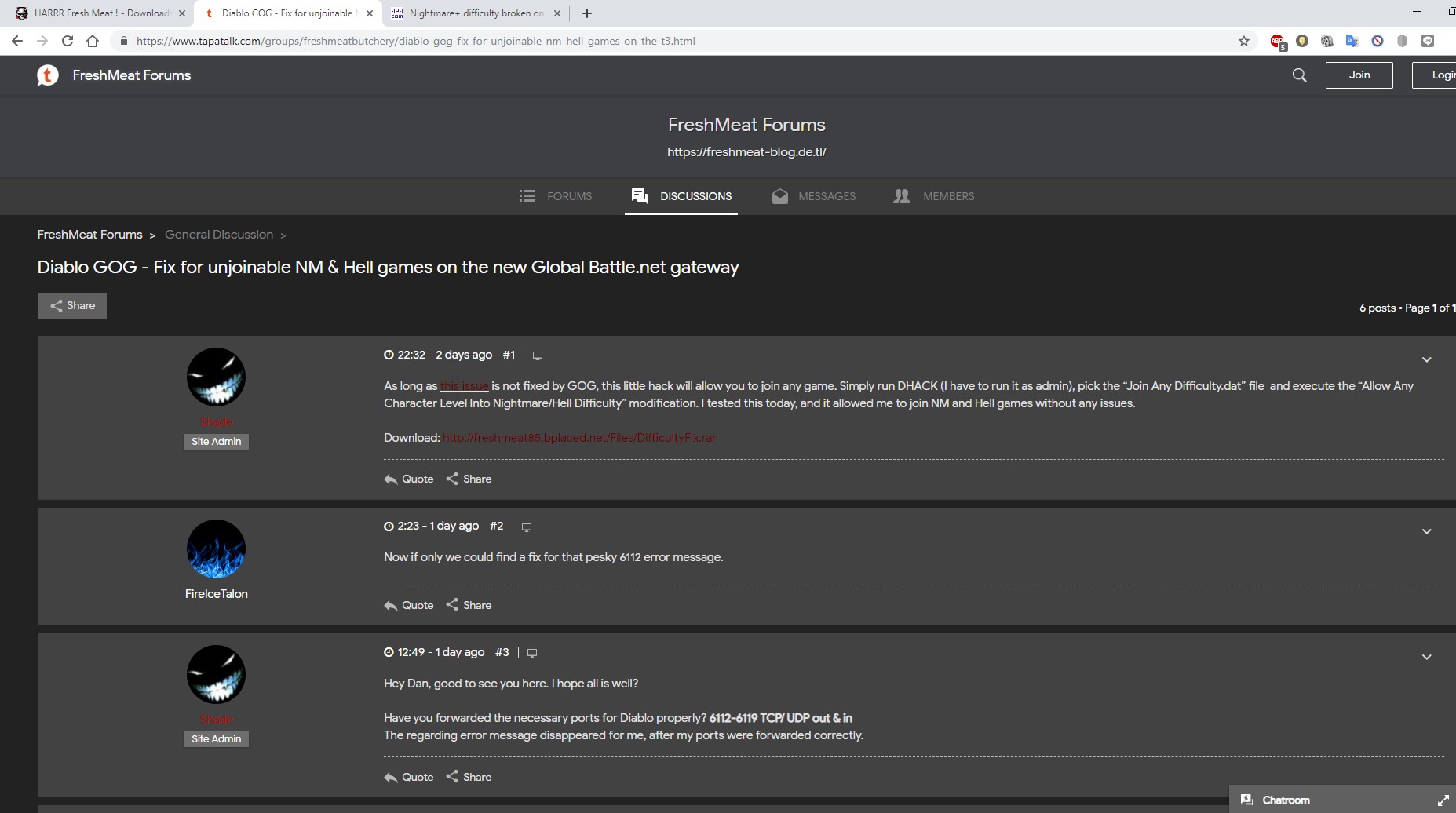The width and height of the screenshot is (1456, 813).
Task: Click FireIceTalon's blue flame avatar
Action: point(216,549)
